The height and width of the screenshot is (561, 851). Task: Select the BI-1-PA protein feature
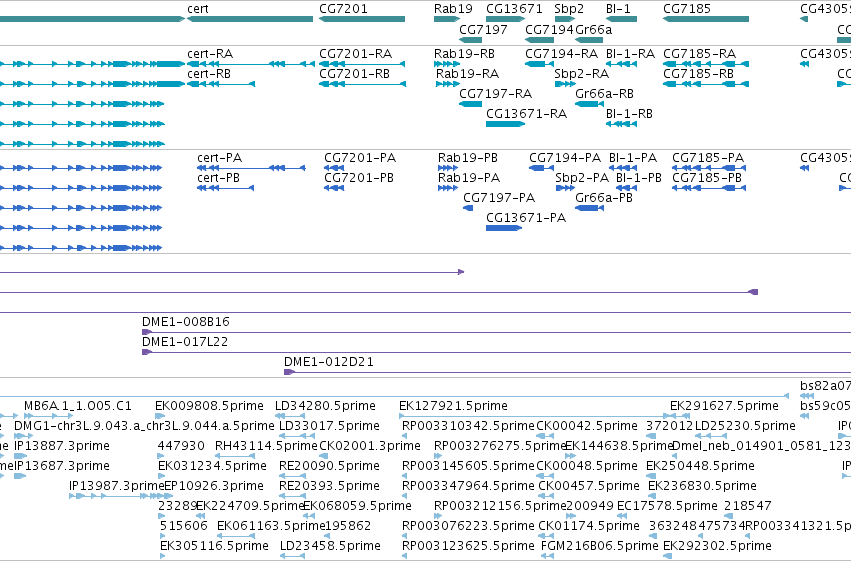pos(623,168)
